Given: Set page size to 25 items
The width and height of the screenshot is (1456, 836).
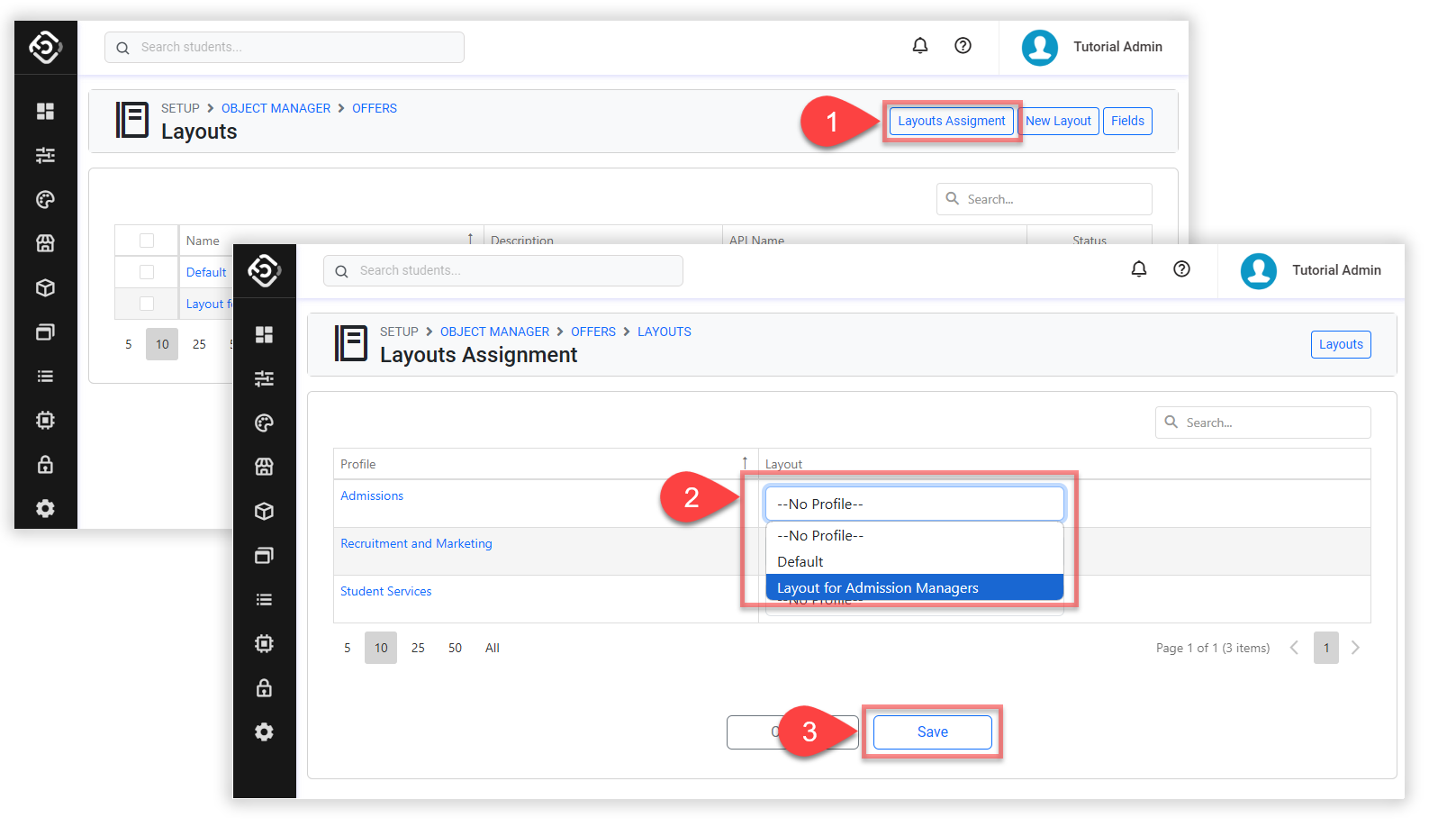Looking at the screenshot, I should (418, 648).
